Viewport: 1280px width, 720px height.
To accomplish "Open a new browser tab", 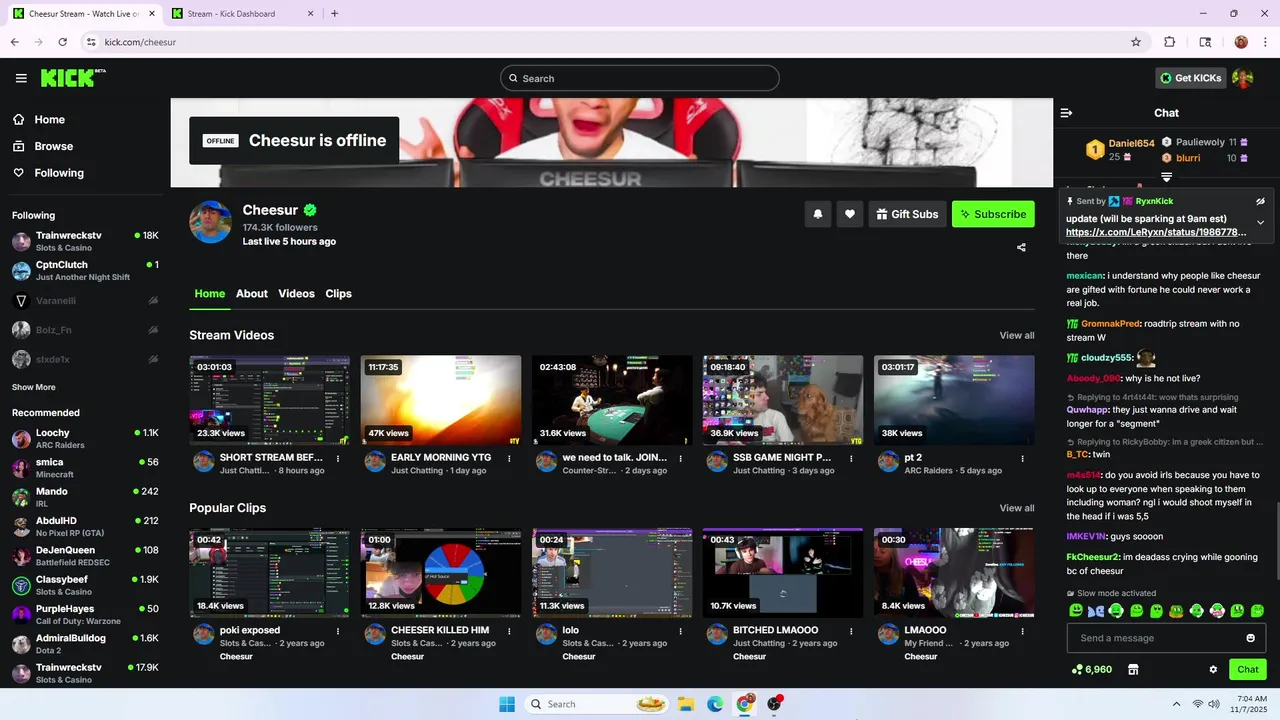I will click(334, 14).
